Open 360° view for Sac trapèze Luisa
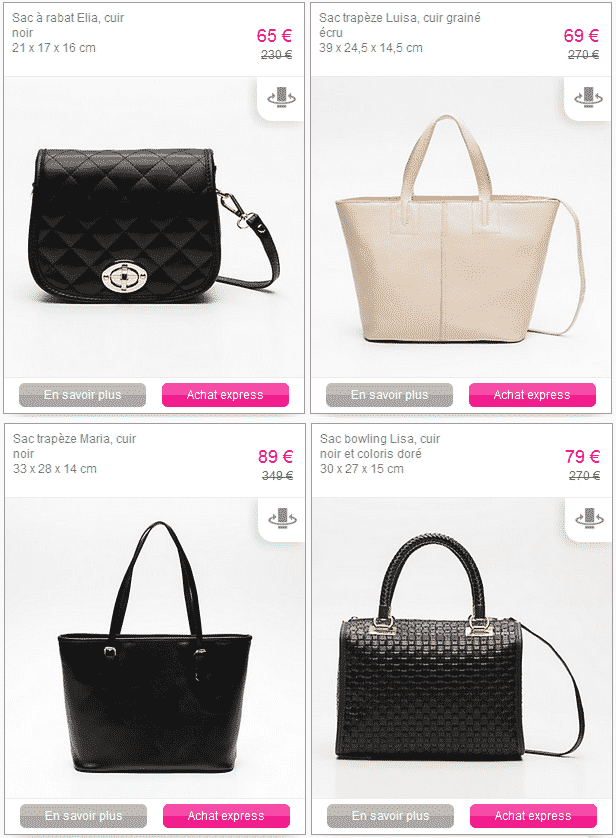 588,98
